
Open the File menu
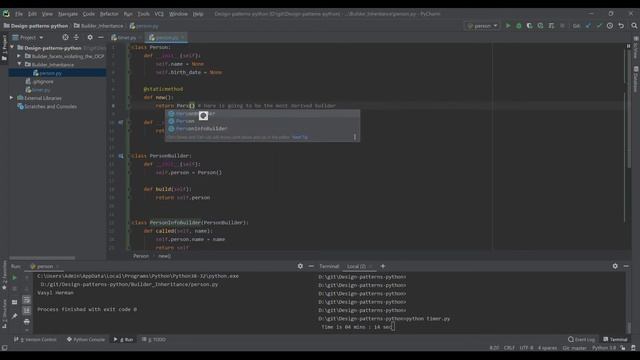(x=19, y=14)
